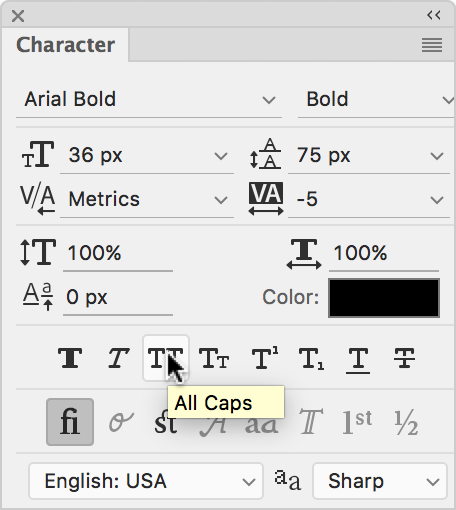Enable Fractions one-half button
This screenshot has width=456, height=510.
click(406, 423)
